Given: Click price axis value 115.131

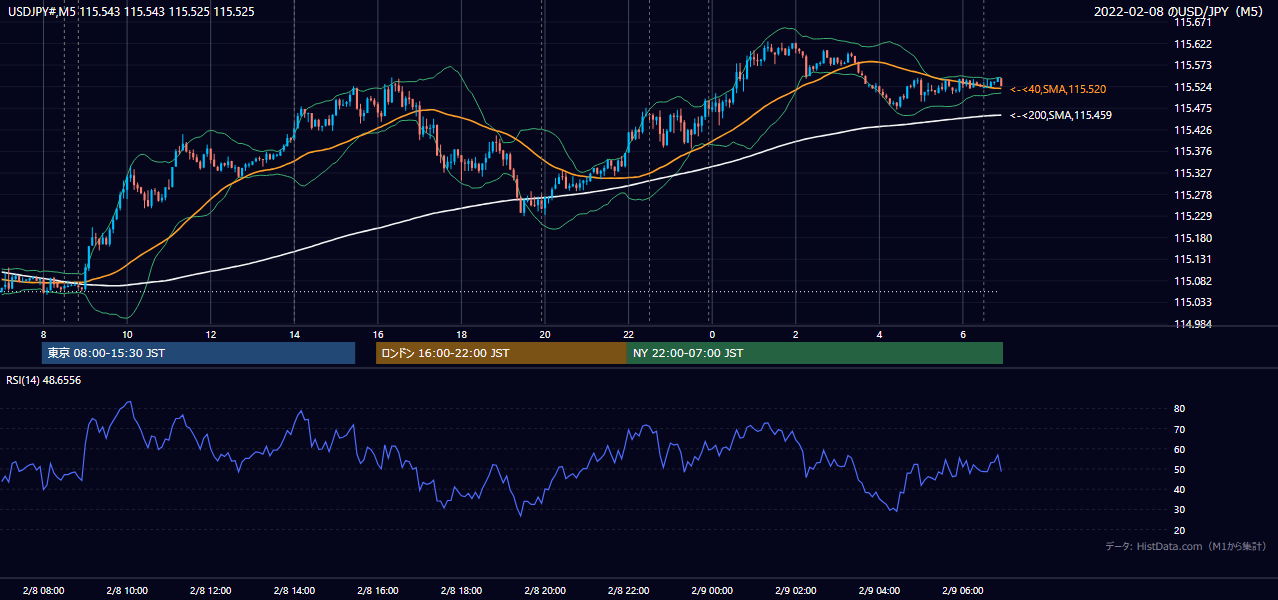Looking at the screenshot, I should [x=1192, y=259].
